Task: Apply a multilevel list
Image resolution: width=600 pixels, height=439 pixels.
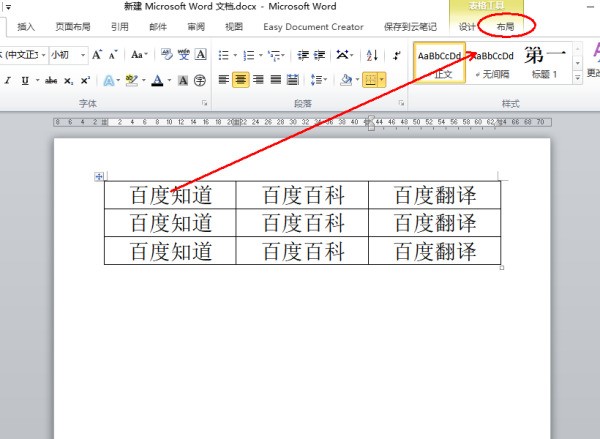Action: [274, 55]
